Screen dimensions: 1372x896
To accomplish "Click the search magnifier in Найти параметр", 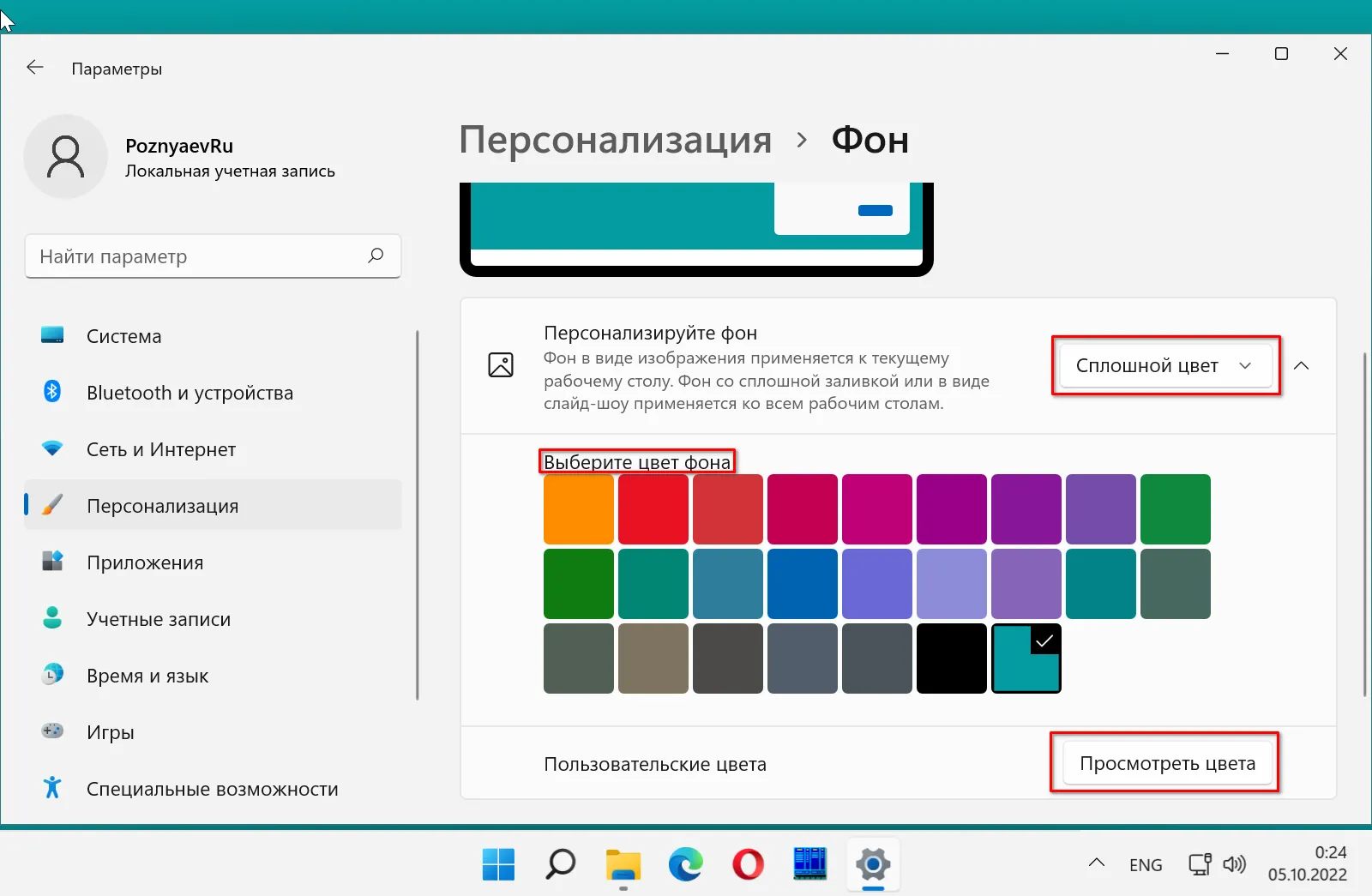I will (x=376, y=256).
